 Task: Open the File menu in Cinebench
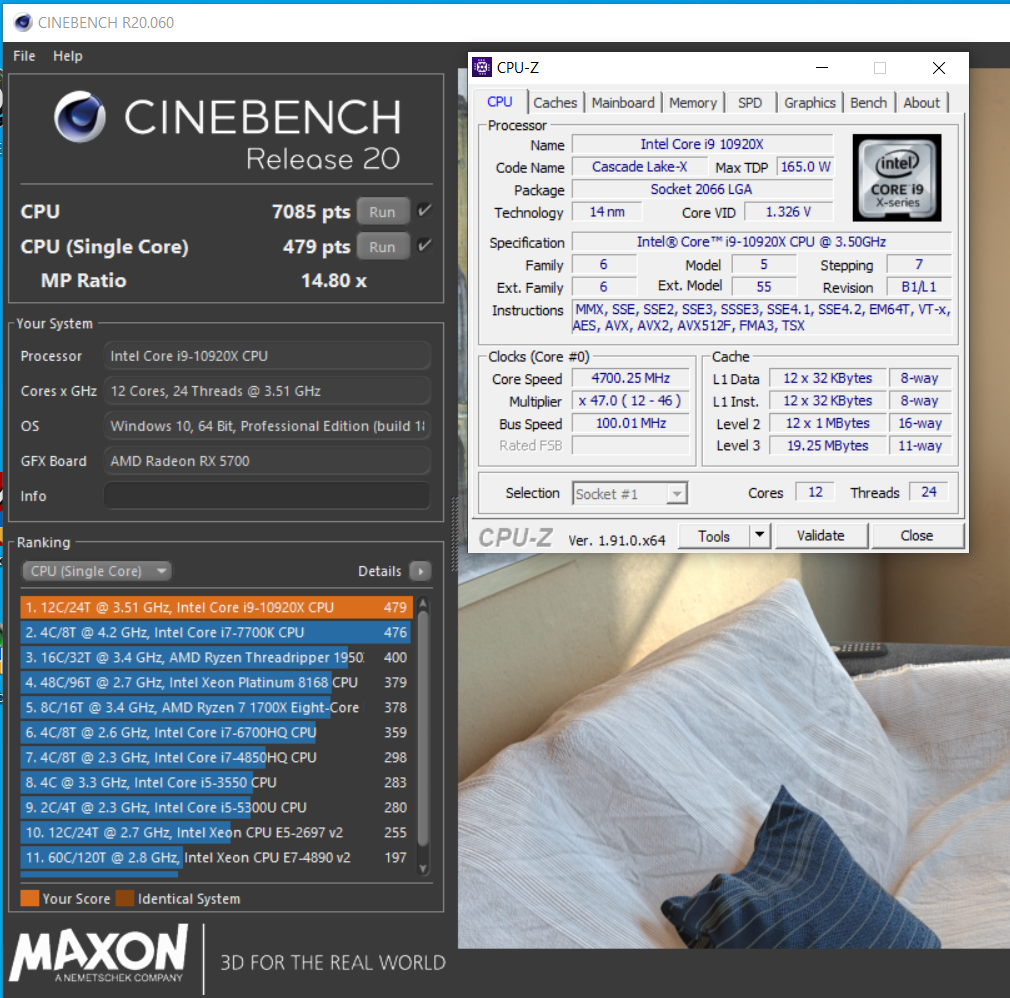24,56
